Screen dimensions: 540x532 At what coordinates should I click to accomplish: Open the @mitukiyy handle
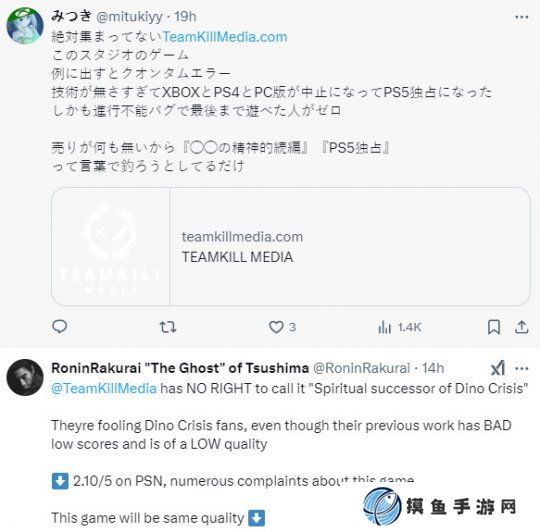(x=129, y=17)
